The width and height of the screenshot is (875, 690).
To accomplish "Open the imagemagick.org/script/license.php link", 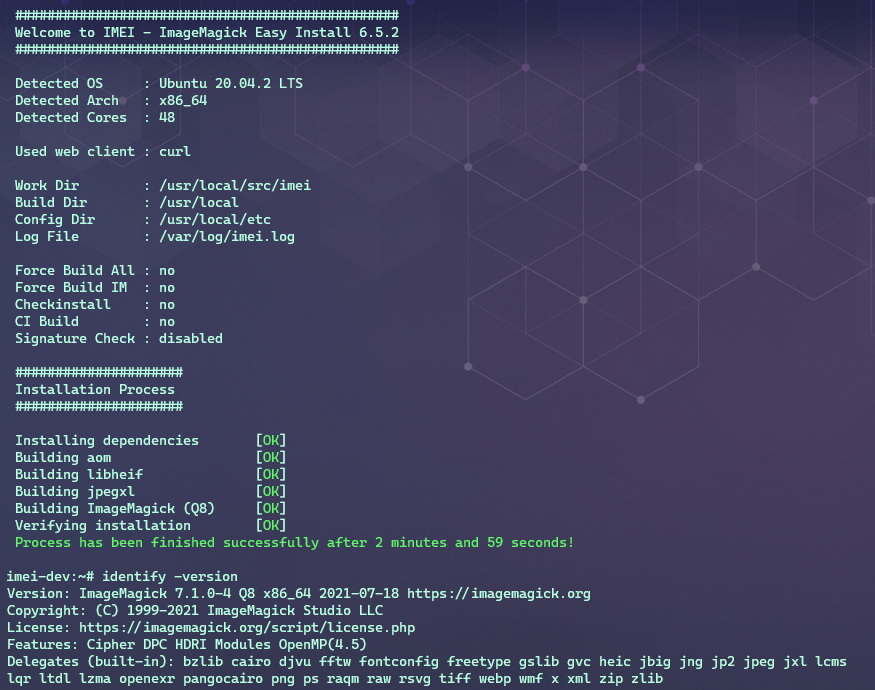I will [247, 627].
